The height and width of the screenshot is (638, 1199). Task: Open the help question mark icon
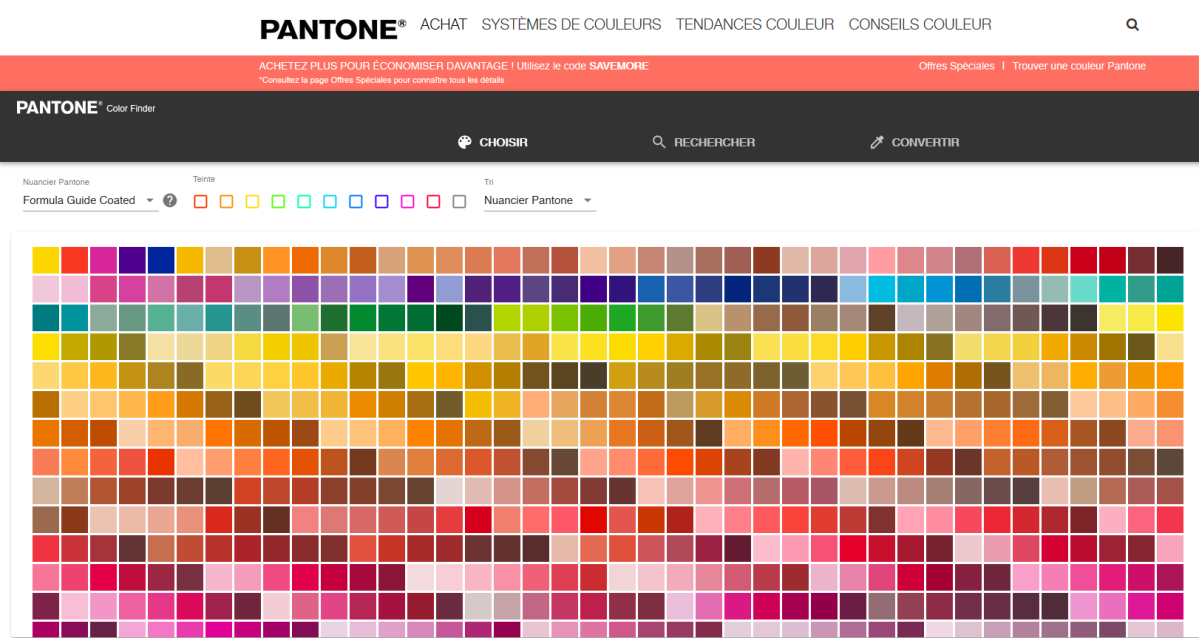click(170, 200)
